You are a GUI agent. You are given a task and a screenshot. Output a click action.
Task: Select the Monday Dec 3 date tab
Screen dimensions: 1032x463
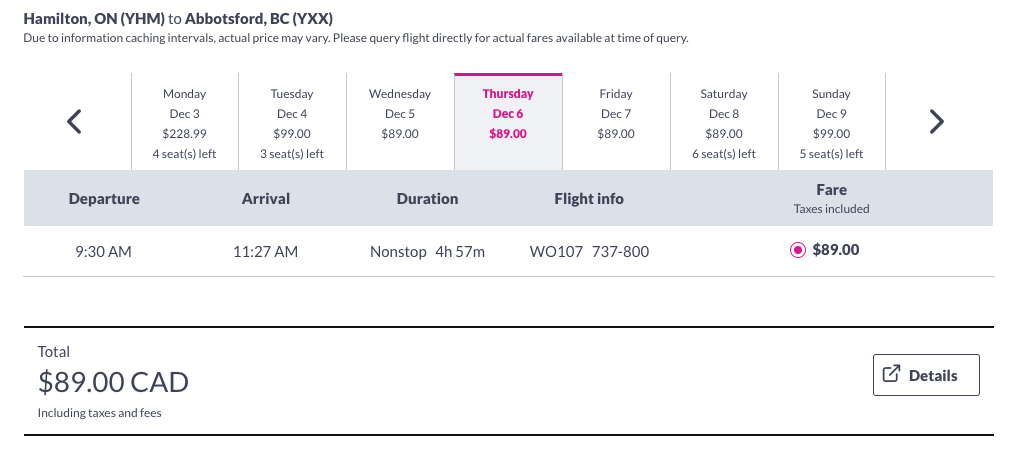click(185, 123)
